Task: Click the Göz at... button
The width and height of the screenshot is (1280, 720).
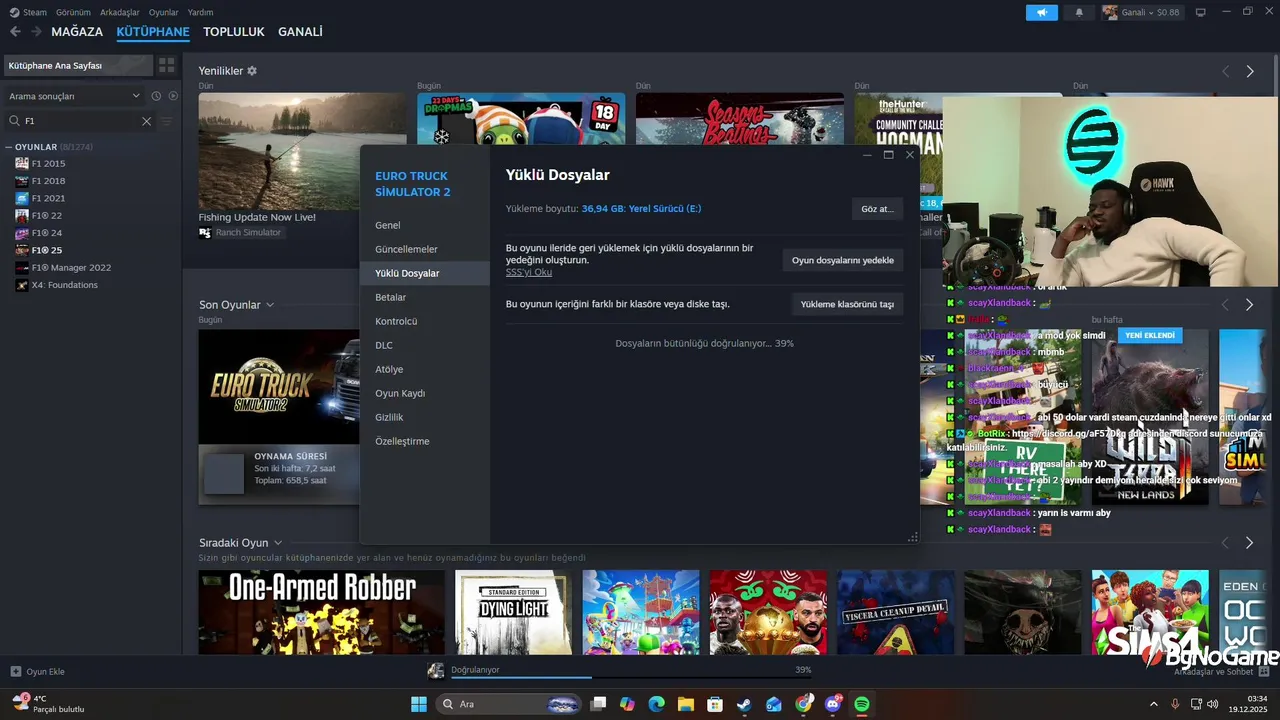Action: [877, 209]
